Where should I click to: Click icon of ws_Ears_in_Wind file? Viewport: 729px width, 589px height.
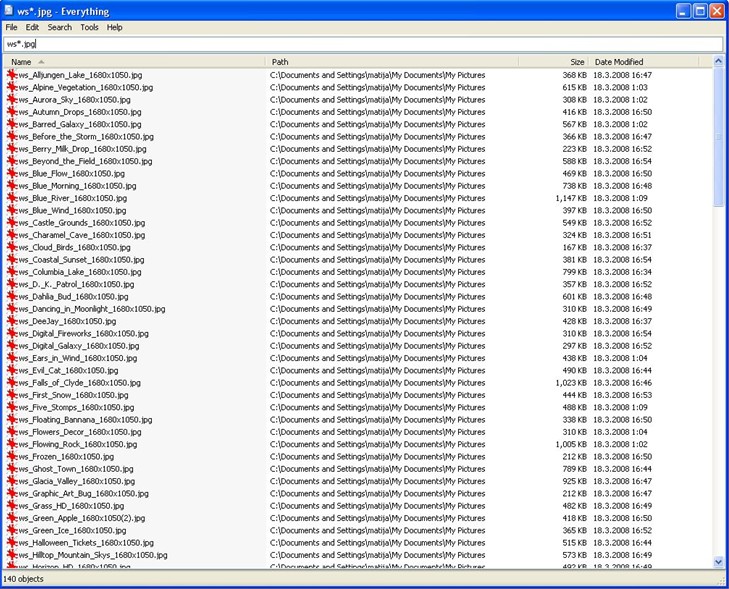(x=12, y=358)
